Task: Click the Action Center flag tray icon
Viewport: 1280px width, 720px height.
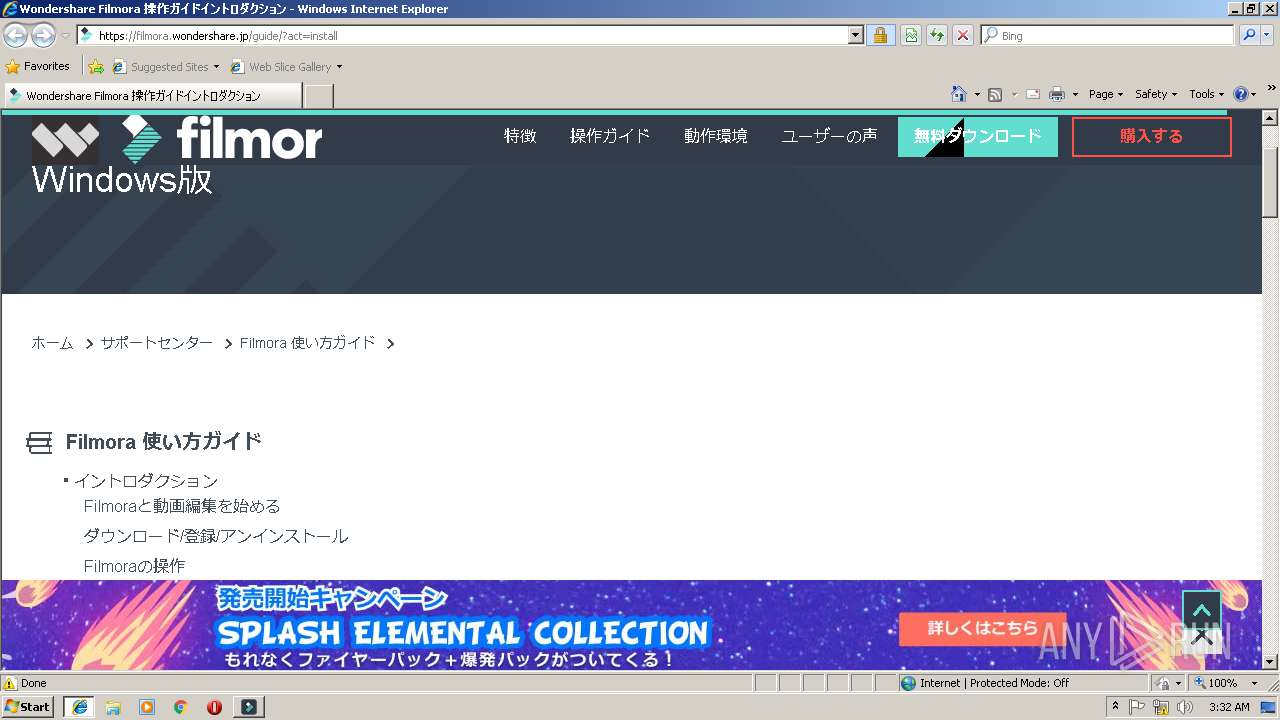Action: click(1137, 707)
